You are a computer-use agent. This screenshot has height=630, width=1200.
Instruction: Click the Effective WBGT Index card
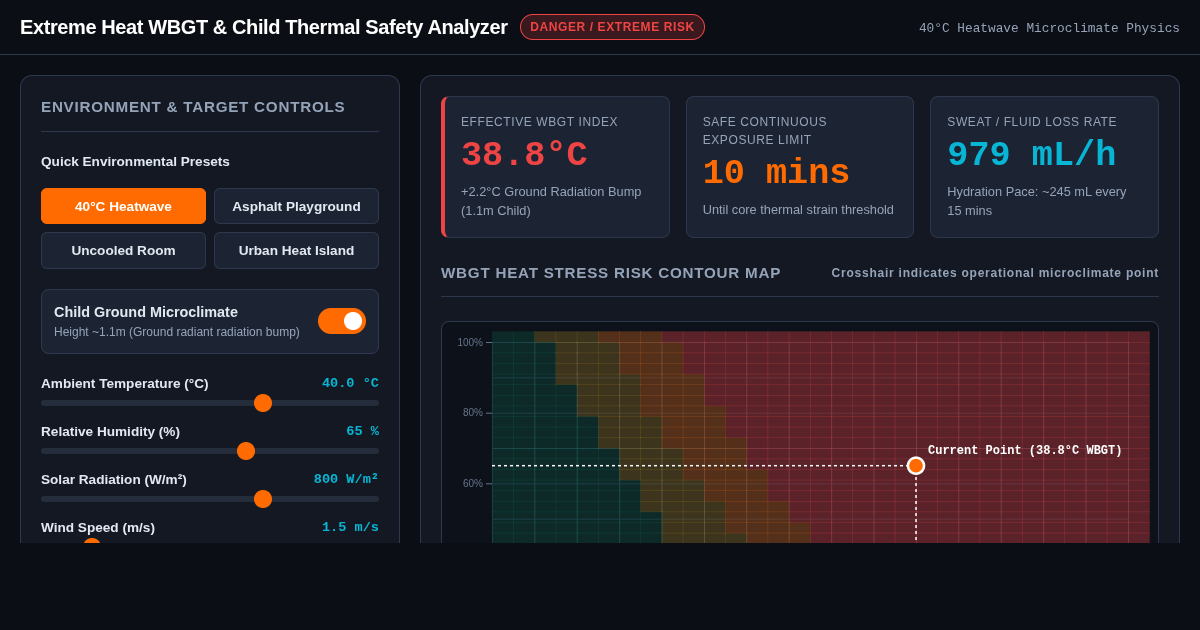tap(555, 167)
